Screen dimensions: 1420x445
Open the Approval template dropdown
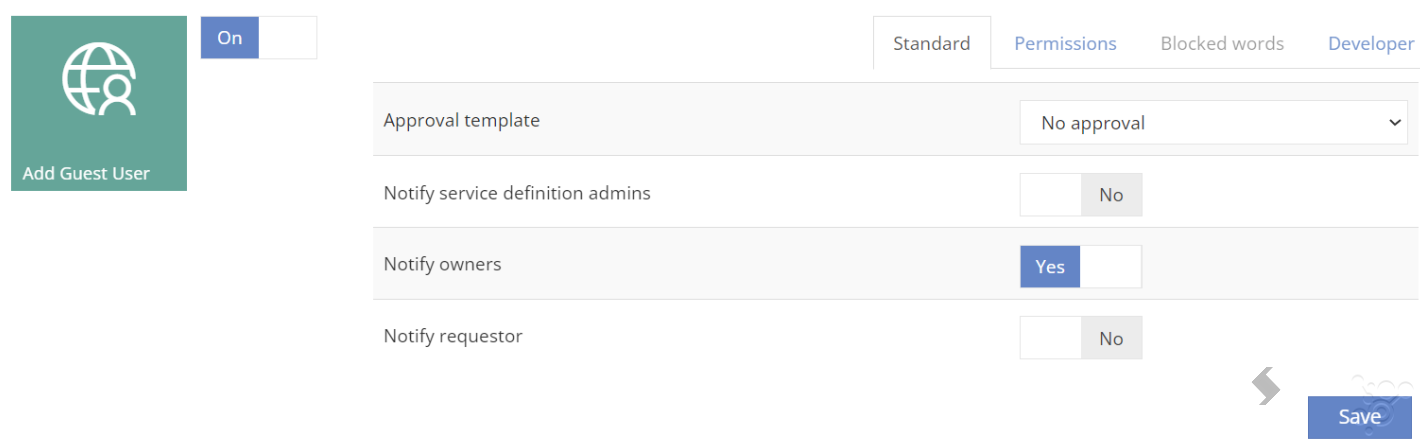[x=1213, y=123]
